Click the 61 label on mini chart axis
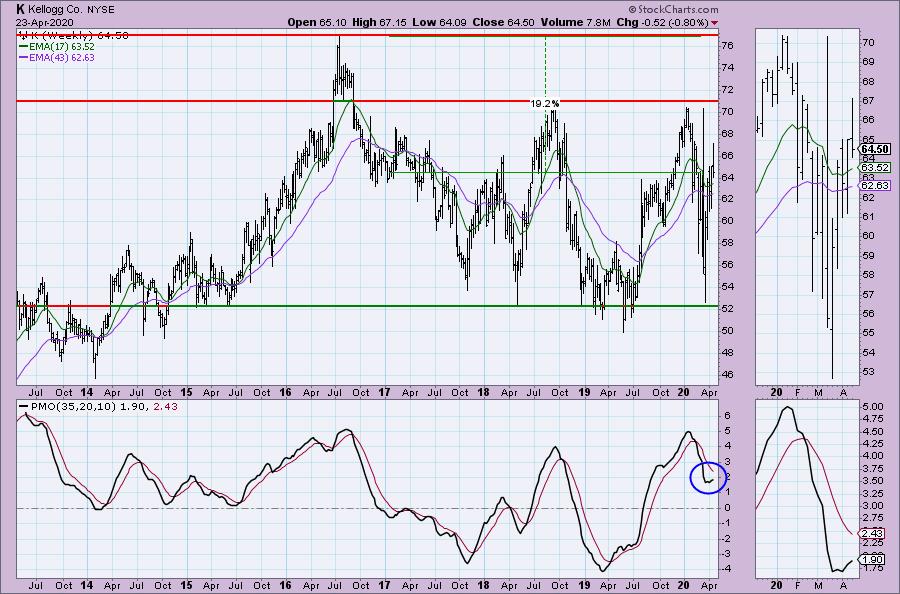This screenshot has width=900, height=594. [x=868, y=216]
